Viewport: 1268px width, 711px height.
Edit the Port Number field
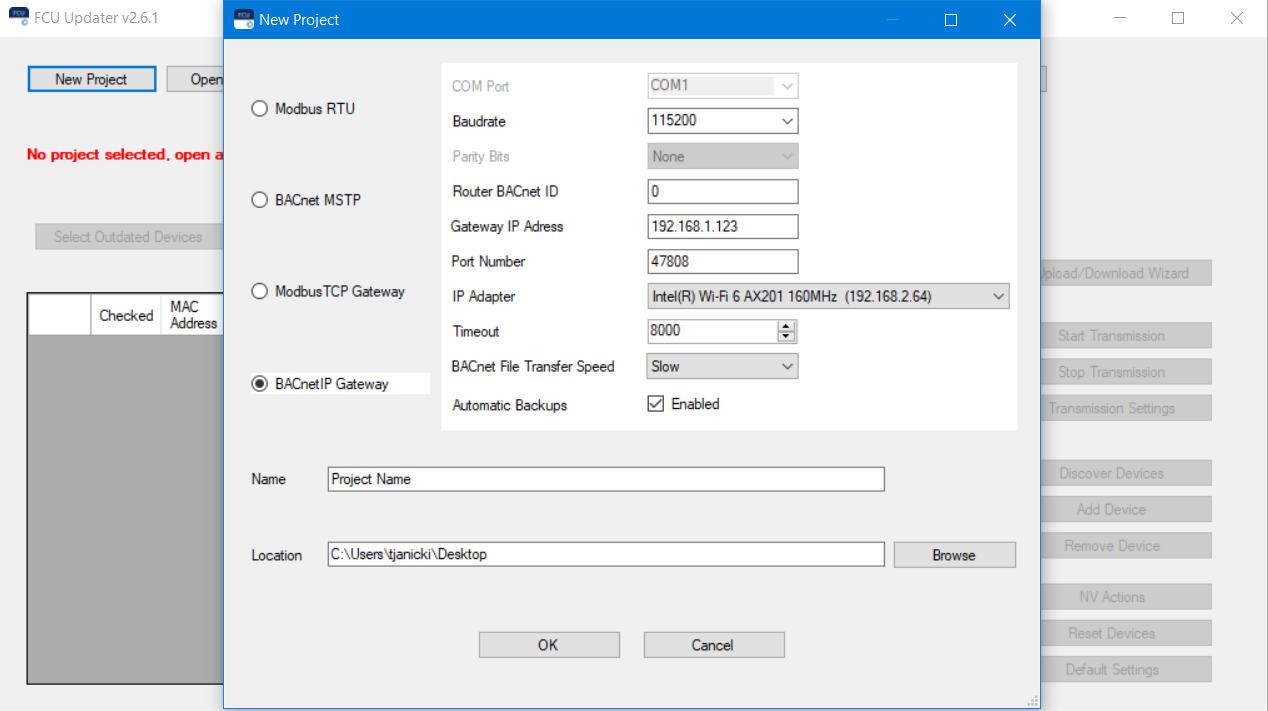coord(722,262)
